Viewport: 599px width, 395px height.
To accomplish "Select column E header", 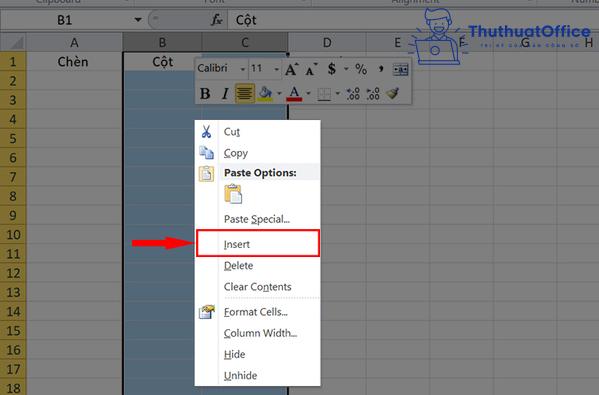I will click(397, 42).
